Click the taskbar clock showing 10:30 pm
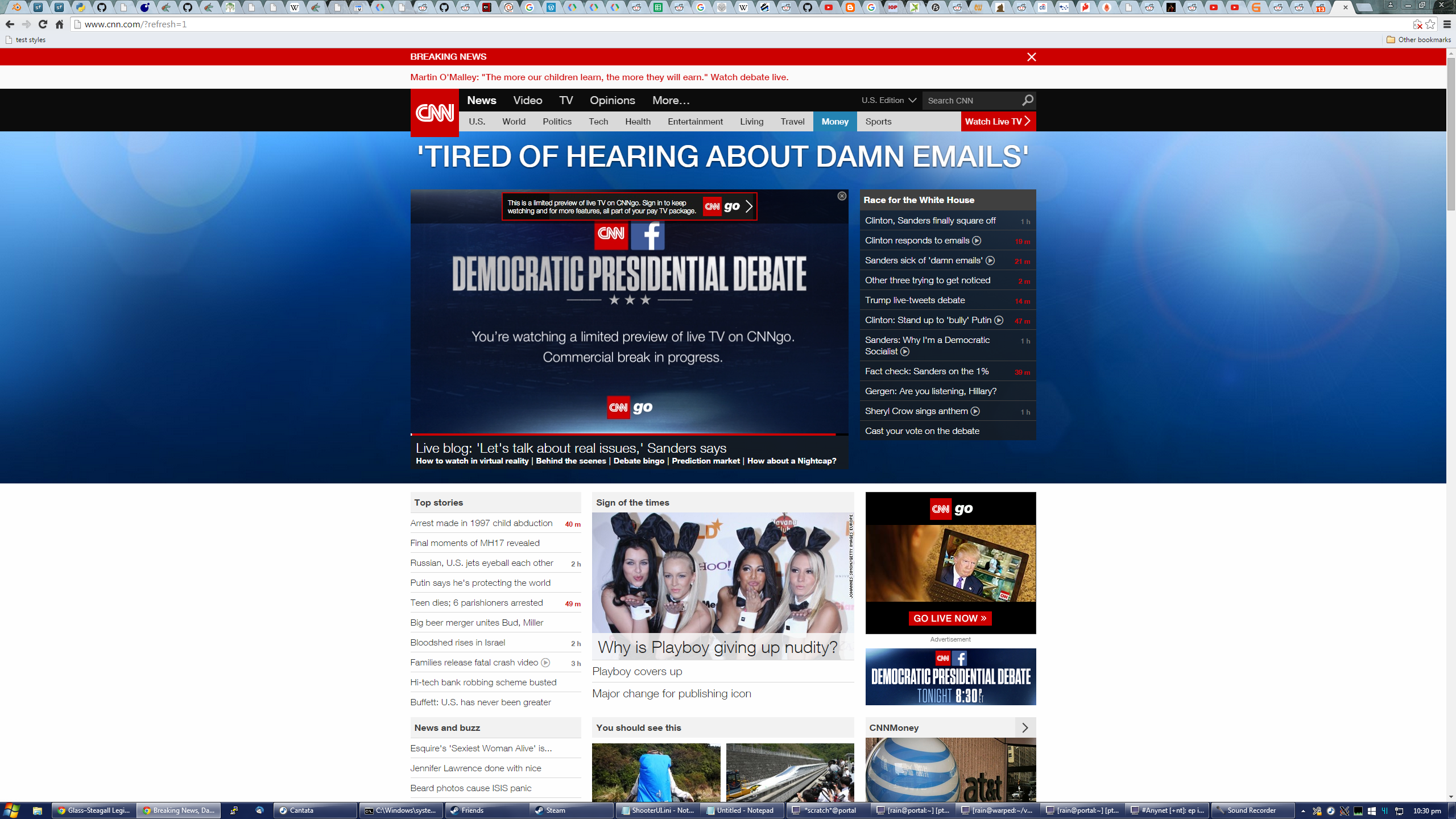Viewport: 1456px width, 819px height. coord(1427,811)
